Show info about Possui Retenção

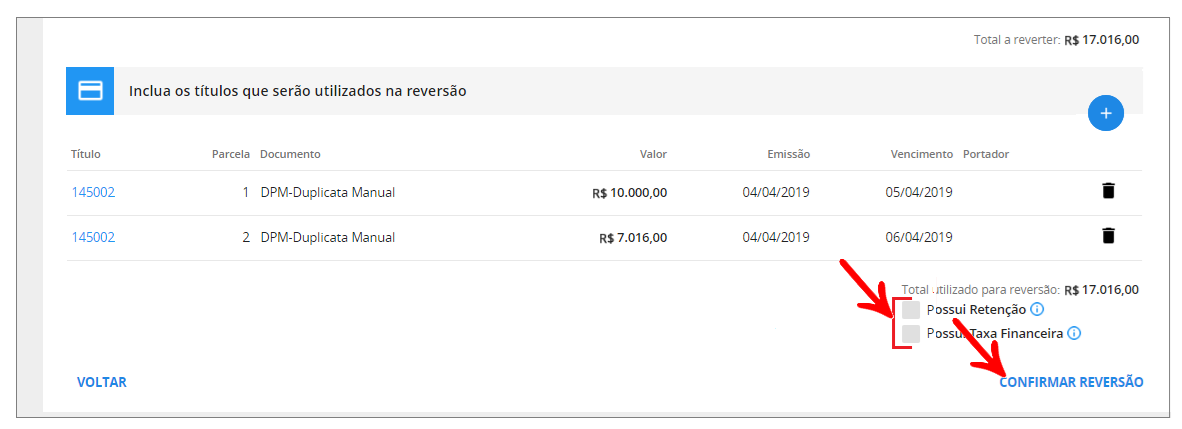coord(1037,309)
